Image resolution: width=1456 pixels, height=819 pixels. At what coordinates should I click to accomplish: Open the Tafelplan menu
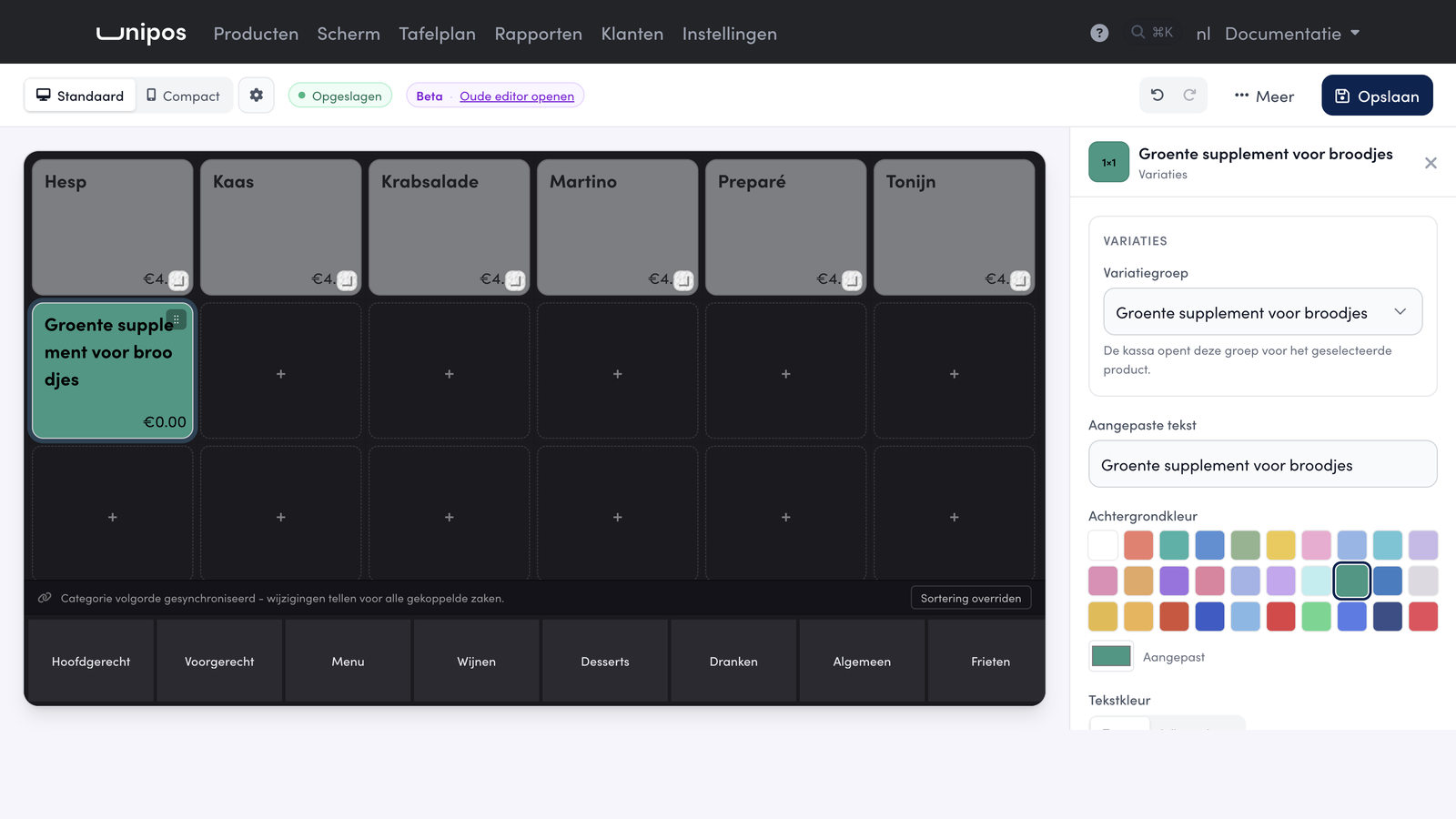tap(437, 34)
